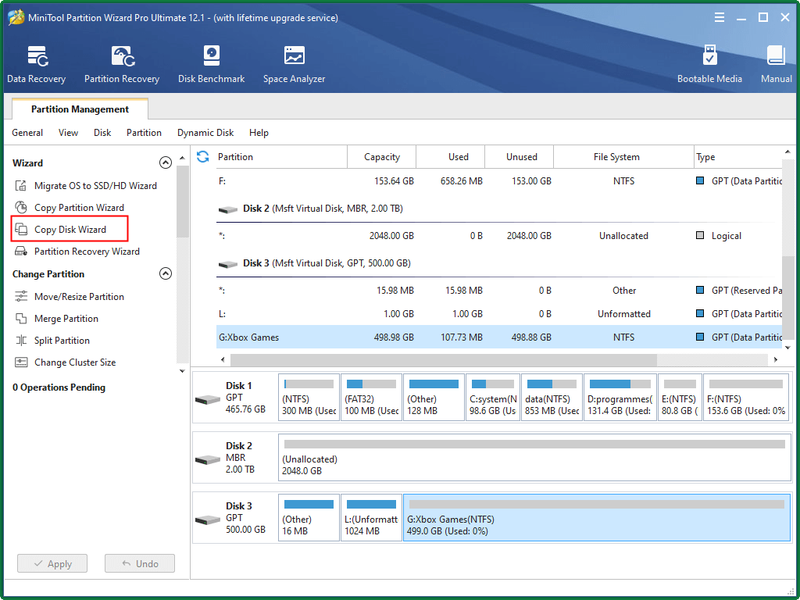This screenshot has height=600, width=800.
Task: Open the hamburger menu in the title bar
Action: (x=719, y=18)
